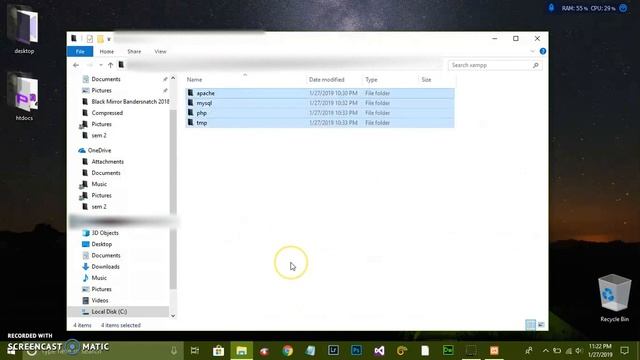Click the taskbar microphone icon
This screenshot has width=640, height=360.
[174, 350]
